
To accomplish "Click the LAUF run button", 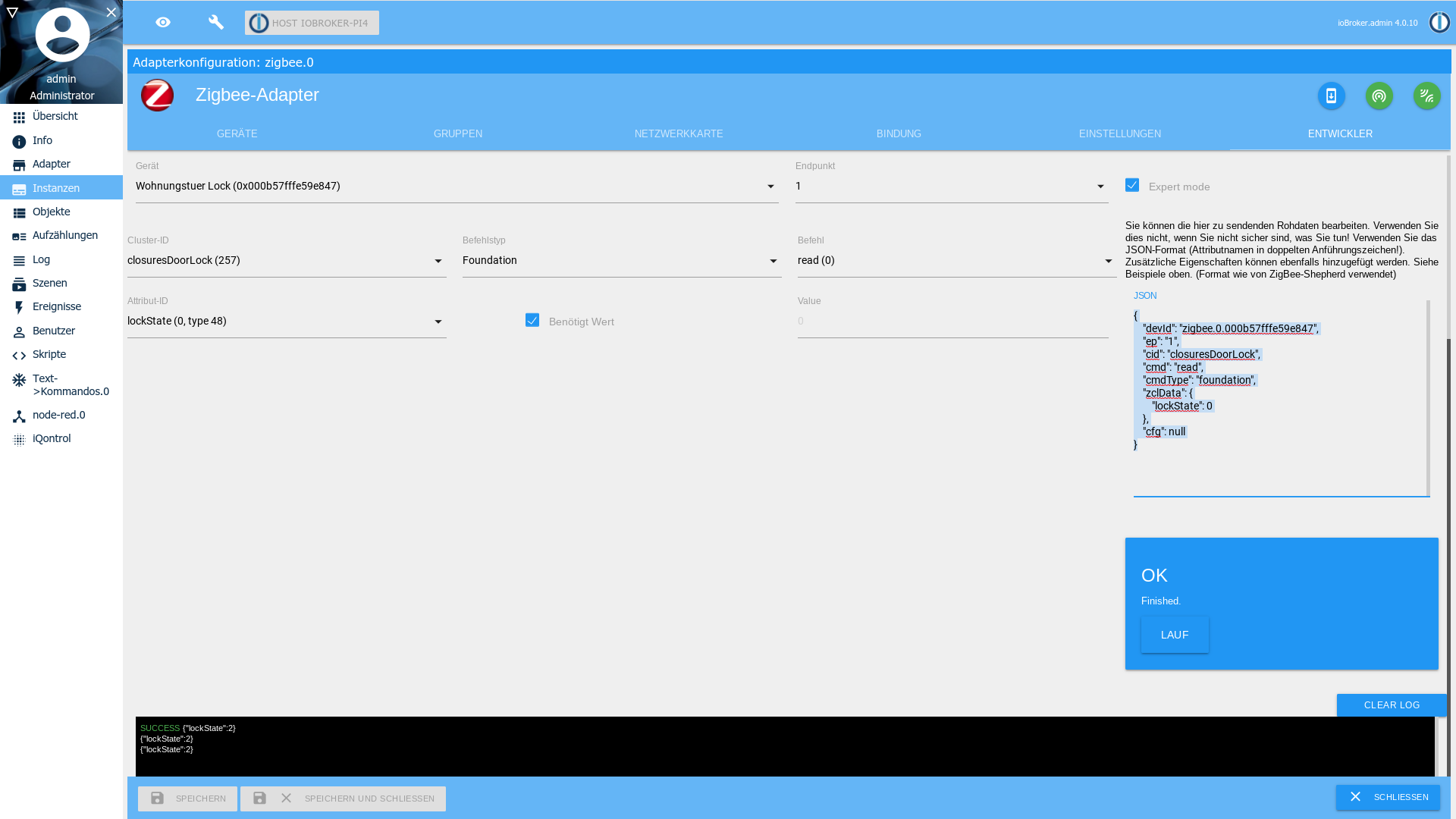I will coord(1175,635).
